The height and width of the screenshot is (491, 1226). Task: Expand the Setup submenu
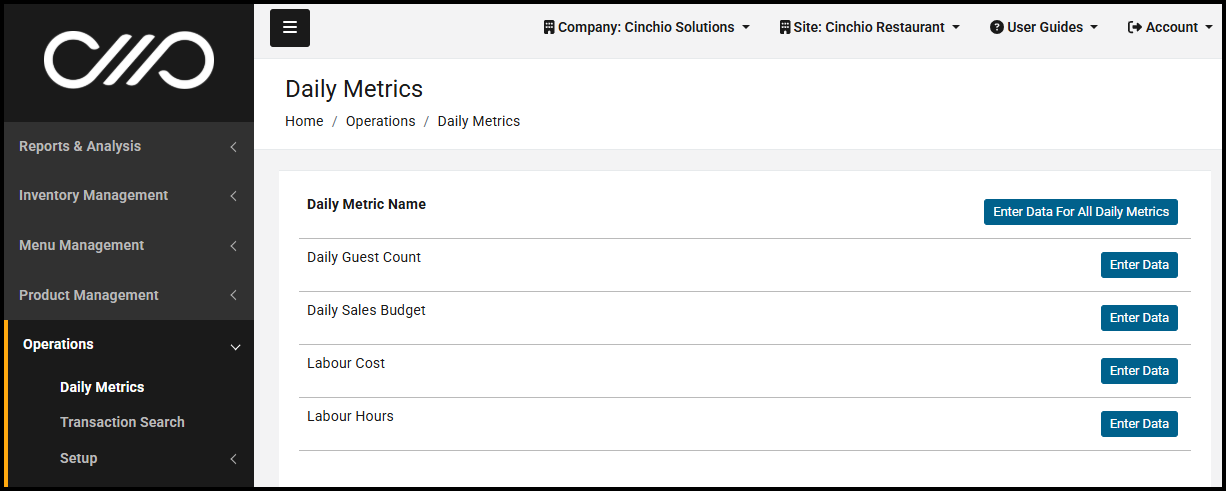[x=79, y=459]
